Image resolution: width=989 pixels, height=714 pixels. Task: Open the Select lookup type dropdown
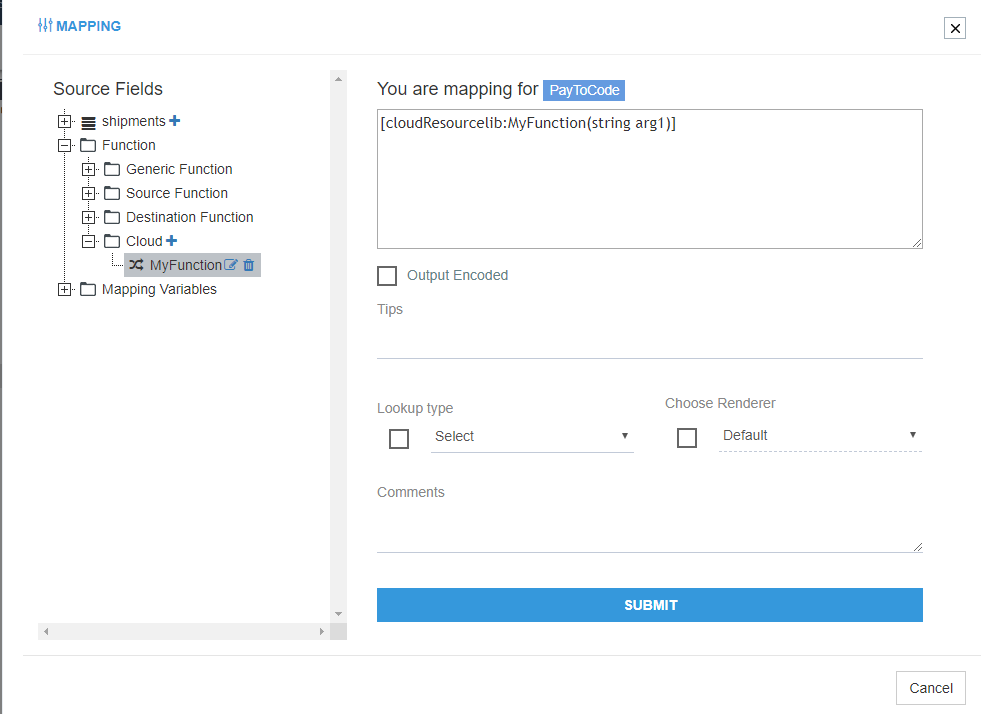point(533,436)
